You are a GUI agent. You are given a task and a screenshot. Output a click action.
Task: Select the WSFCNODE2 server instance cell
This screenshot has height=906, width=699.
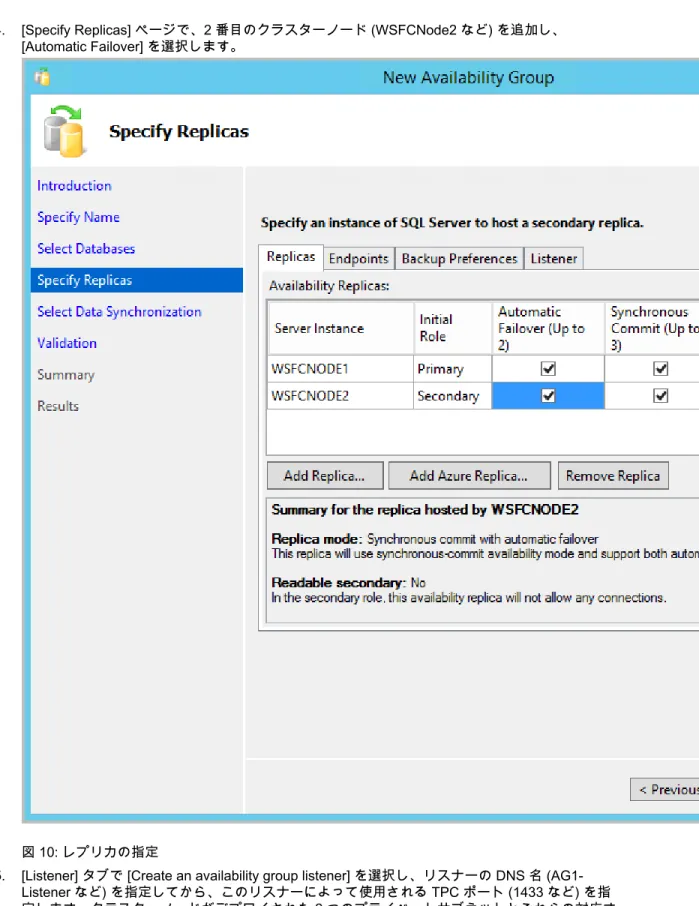tap(341, 396)
